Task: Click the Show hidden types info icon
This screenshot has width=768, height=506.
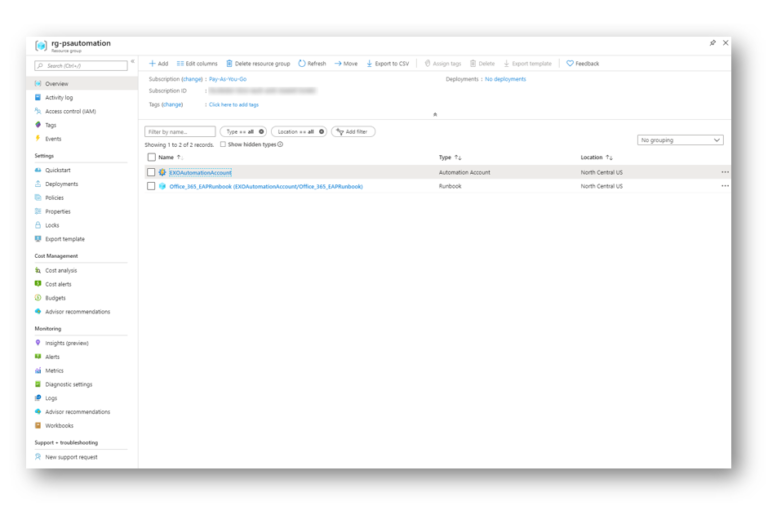Action: (280, 145)
